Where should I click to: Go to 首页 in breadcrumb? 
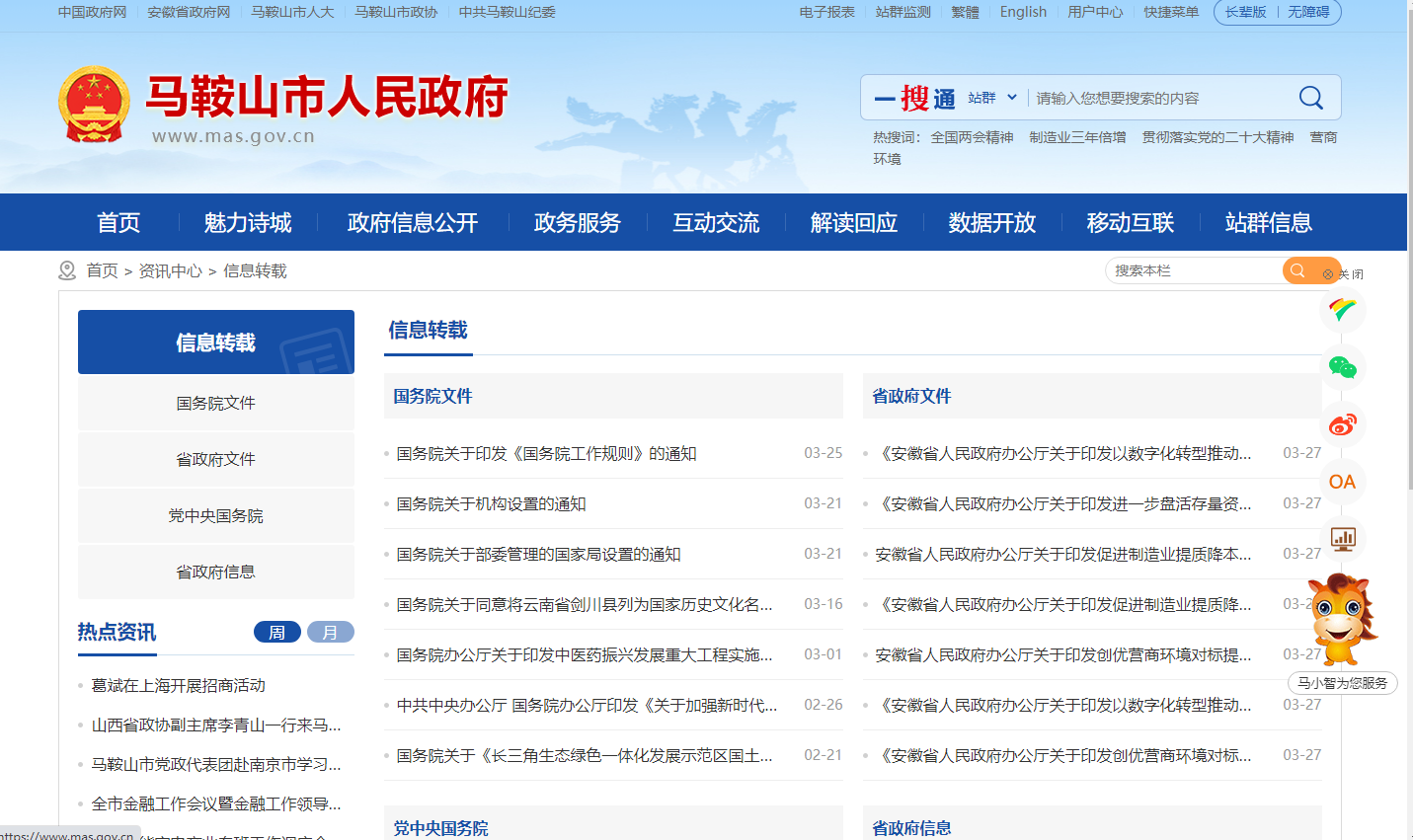coord(102,270)
